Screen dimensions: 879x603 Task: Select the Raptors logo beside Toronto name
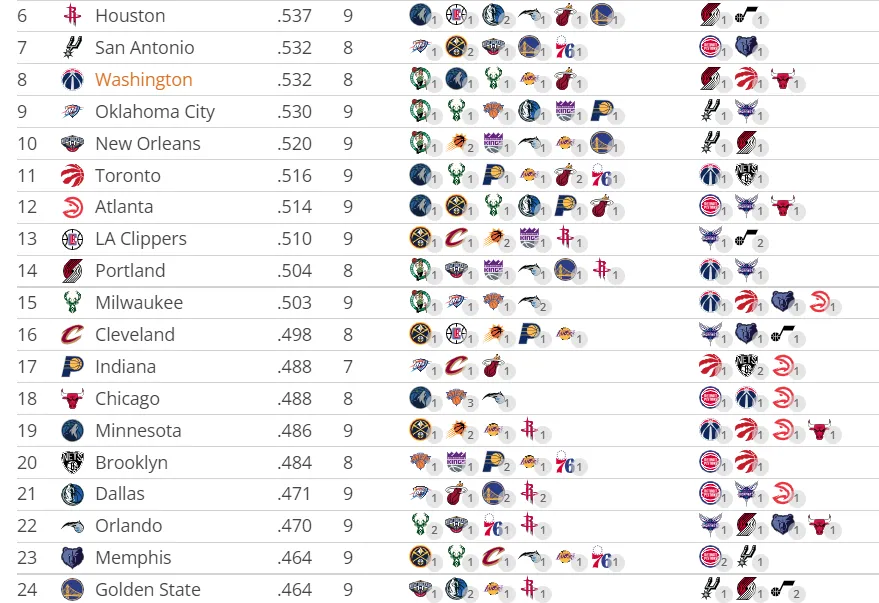point(72,175)
